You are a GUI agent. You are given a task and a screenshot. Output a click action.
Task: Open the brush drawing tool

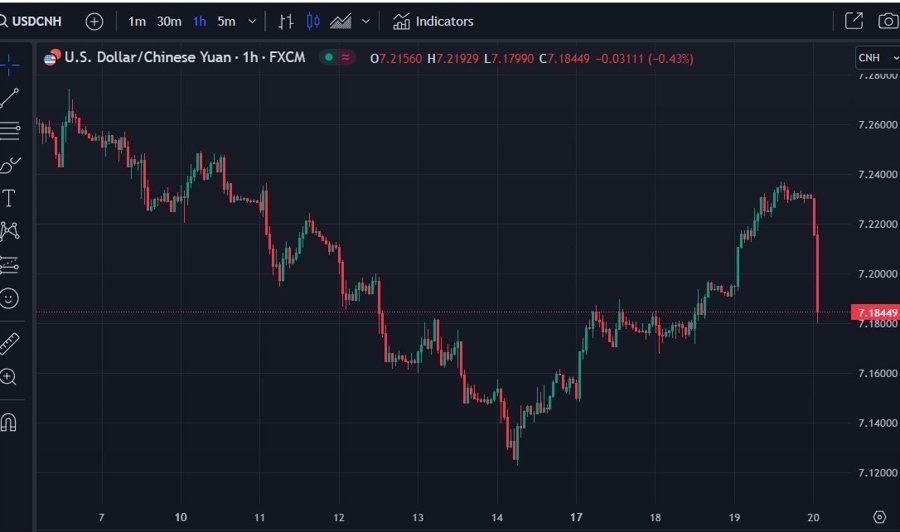10,164
